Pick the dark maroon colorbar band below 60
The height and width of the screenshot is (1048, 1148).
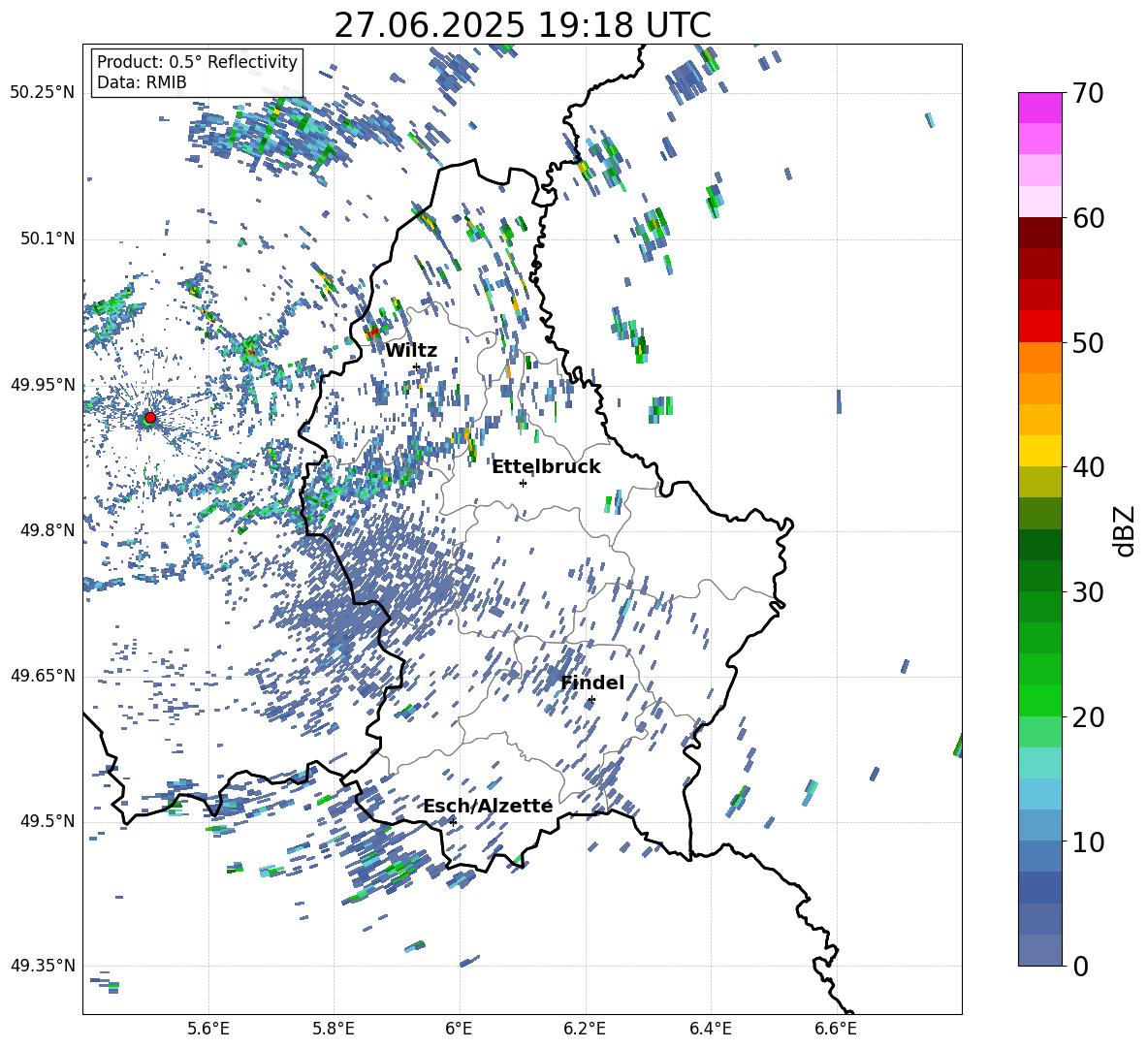tap(1040, 233)
